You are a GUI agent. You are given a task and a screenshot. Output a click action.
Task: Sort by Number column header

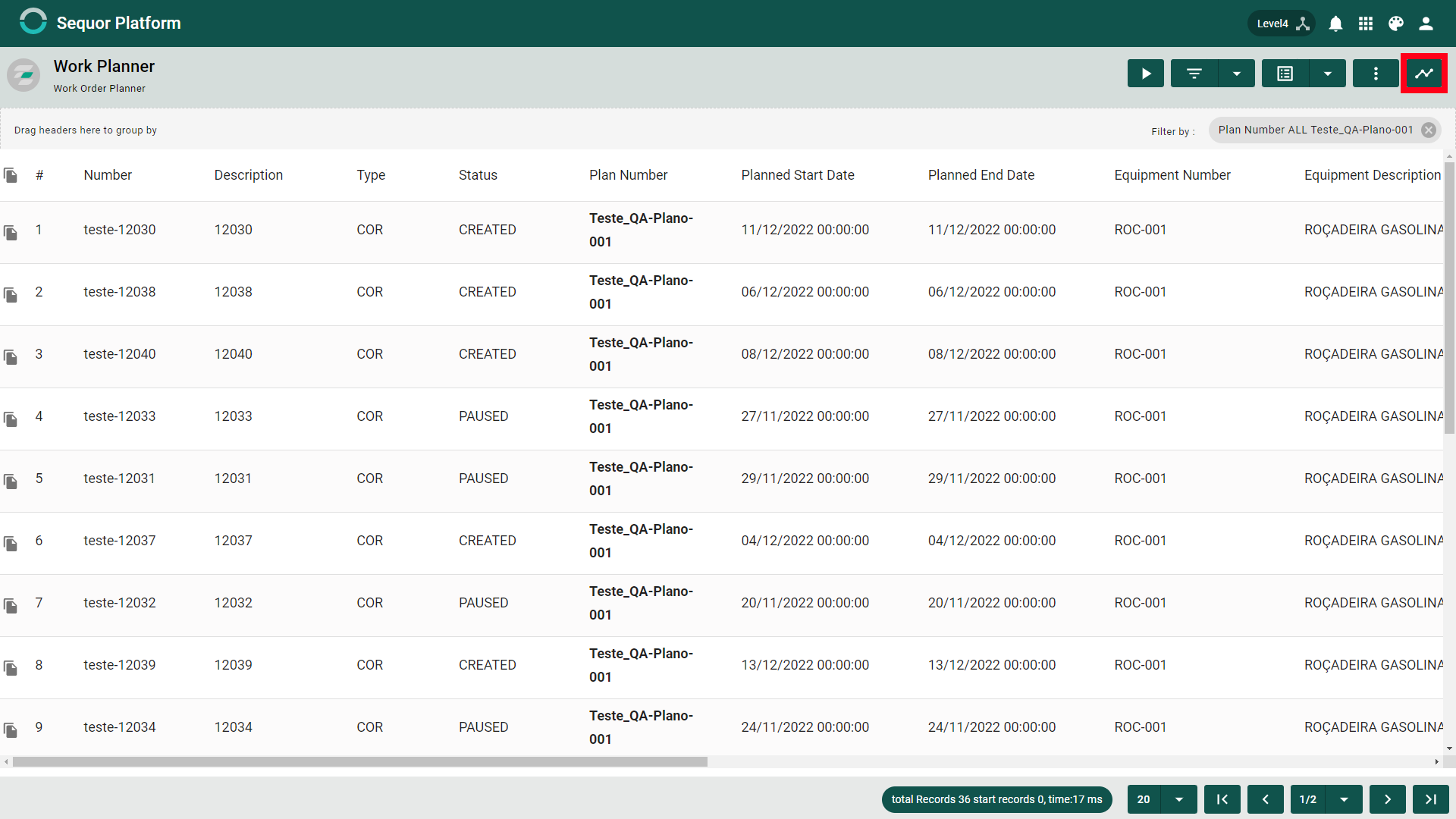coord(108,175)
